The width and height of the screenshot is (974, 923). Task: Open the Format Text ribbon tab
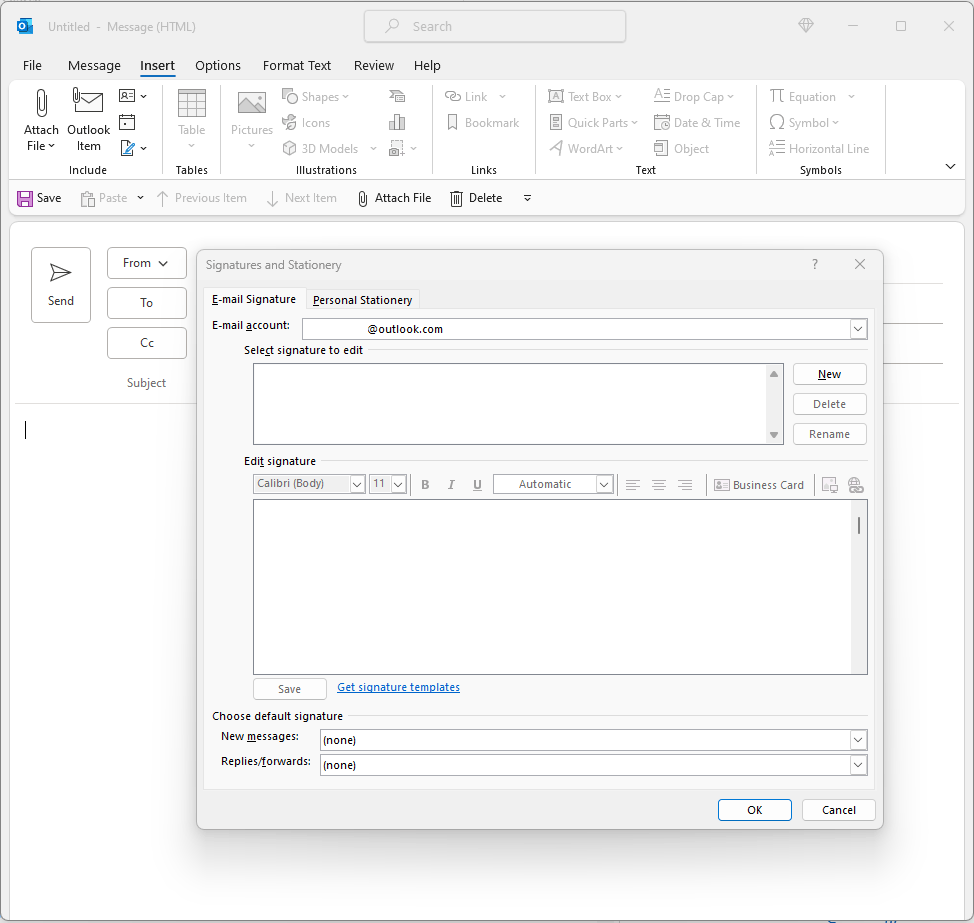(296, 65)
